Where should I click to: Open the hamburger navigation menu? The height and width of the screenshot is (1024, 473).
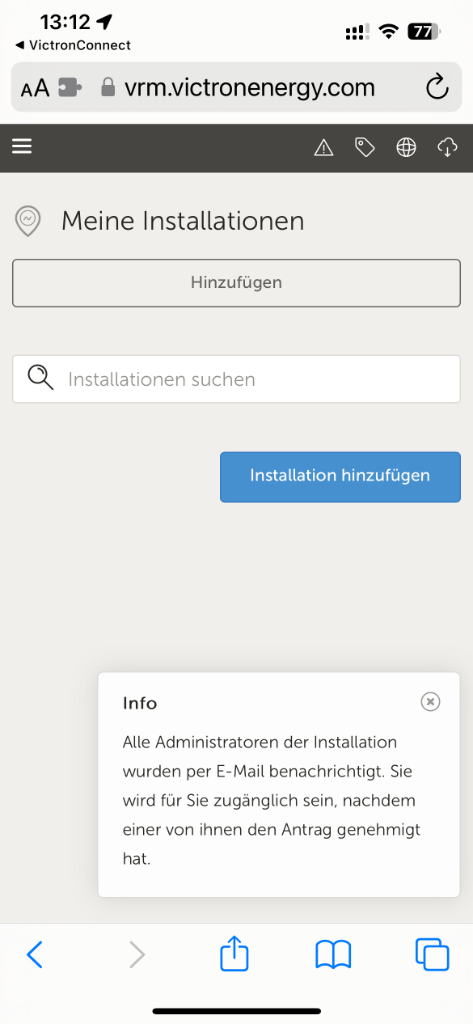(x=22, y=147)
